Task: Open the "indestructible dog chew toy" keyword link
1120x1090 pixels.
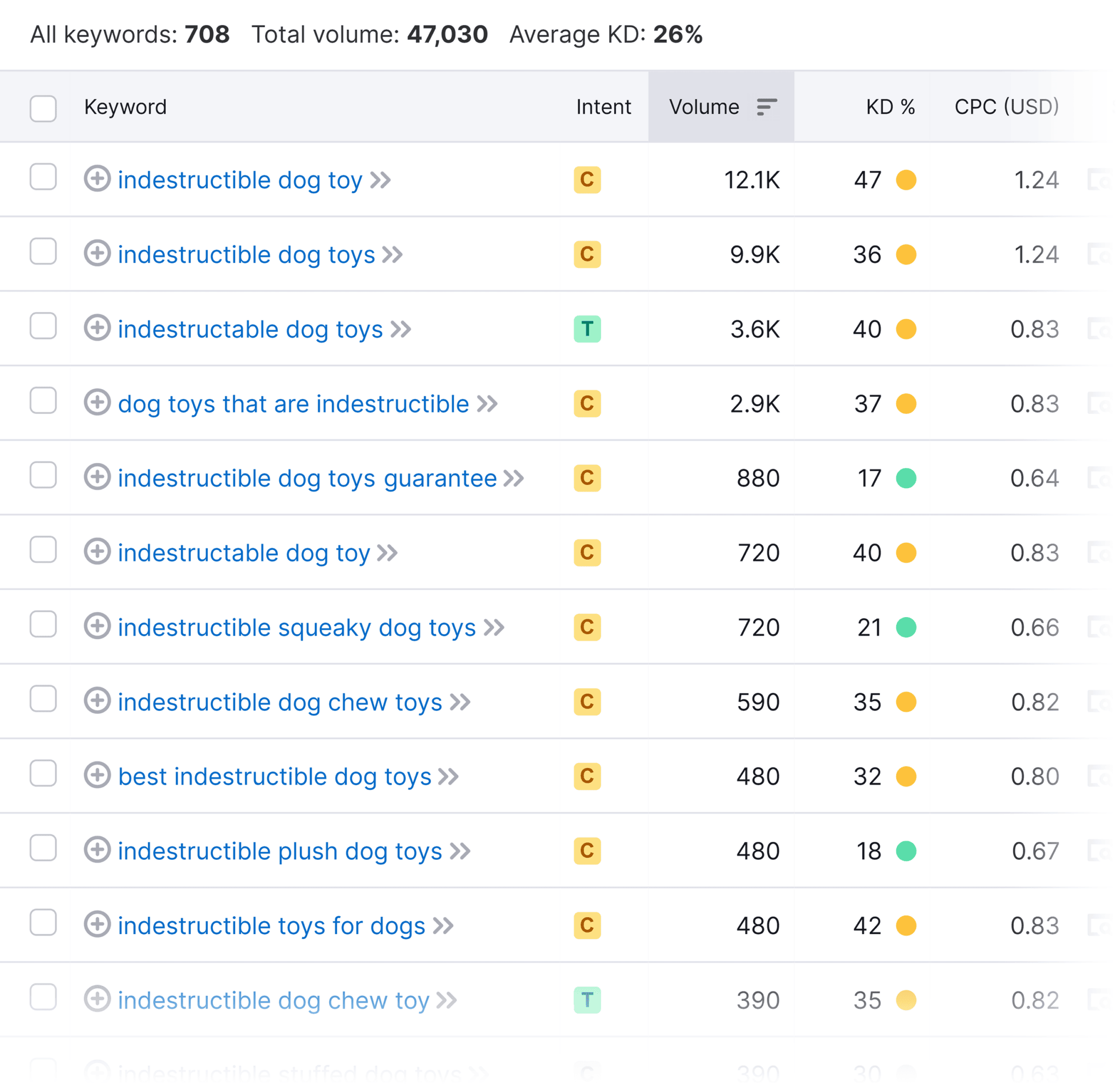Action: click(272, 1000)
